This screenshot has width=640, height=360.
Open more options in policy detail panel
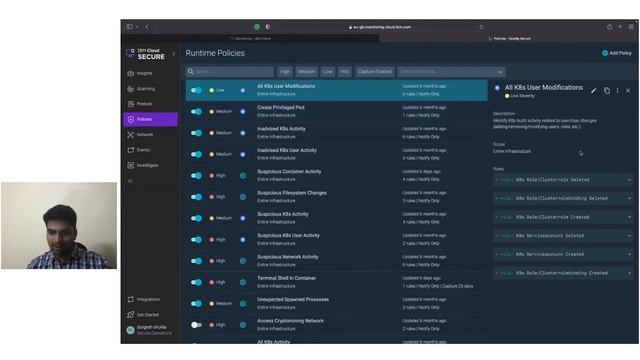[618, 91]
